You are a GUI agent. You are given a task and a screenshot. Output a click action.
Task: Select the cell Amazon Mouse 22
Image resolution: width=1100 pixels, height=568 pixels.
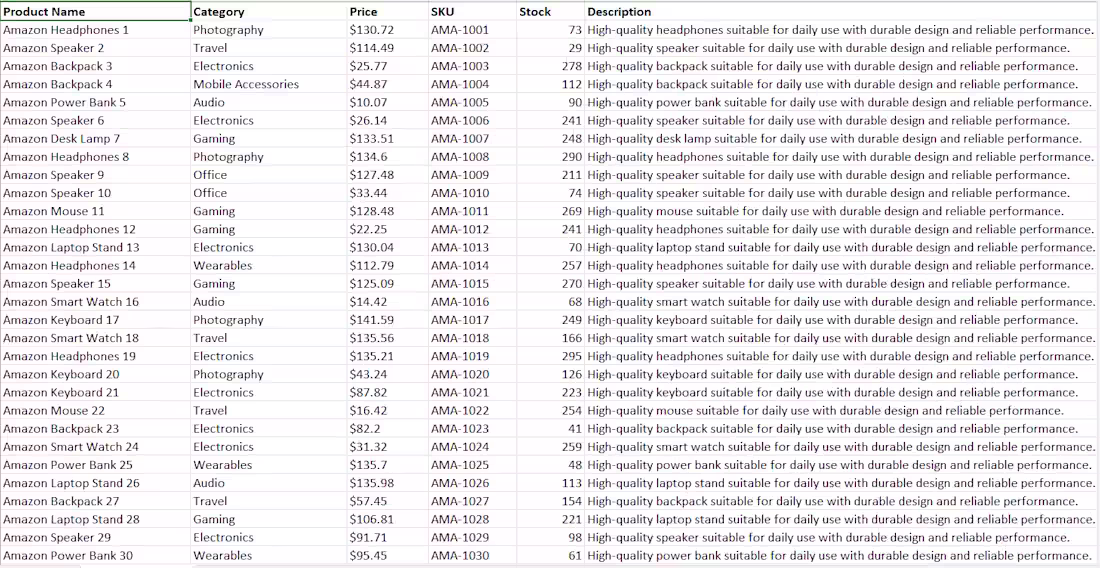pyautogui.click(x=95, y=411)
